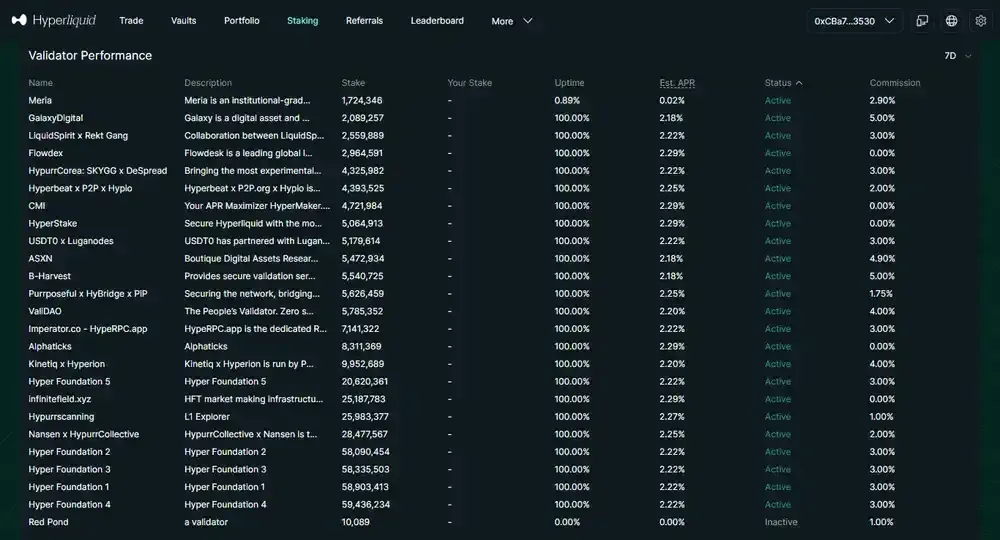Click the L1 Explorer description
1000x540 pixels.
(207, 417)
